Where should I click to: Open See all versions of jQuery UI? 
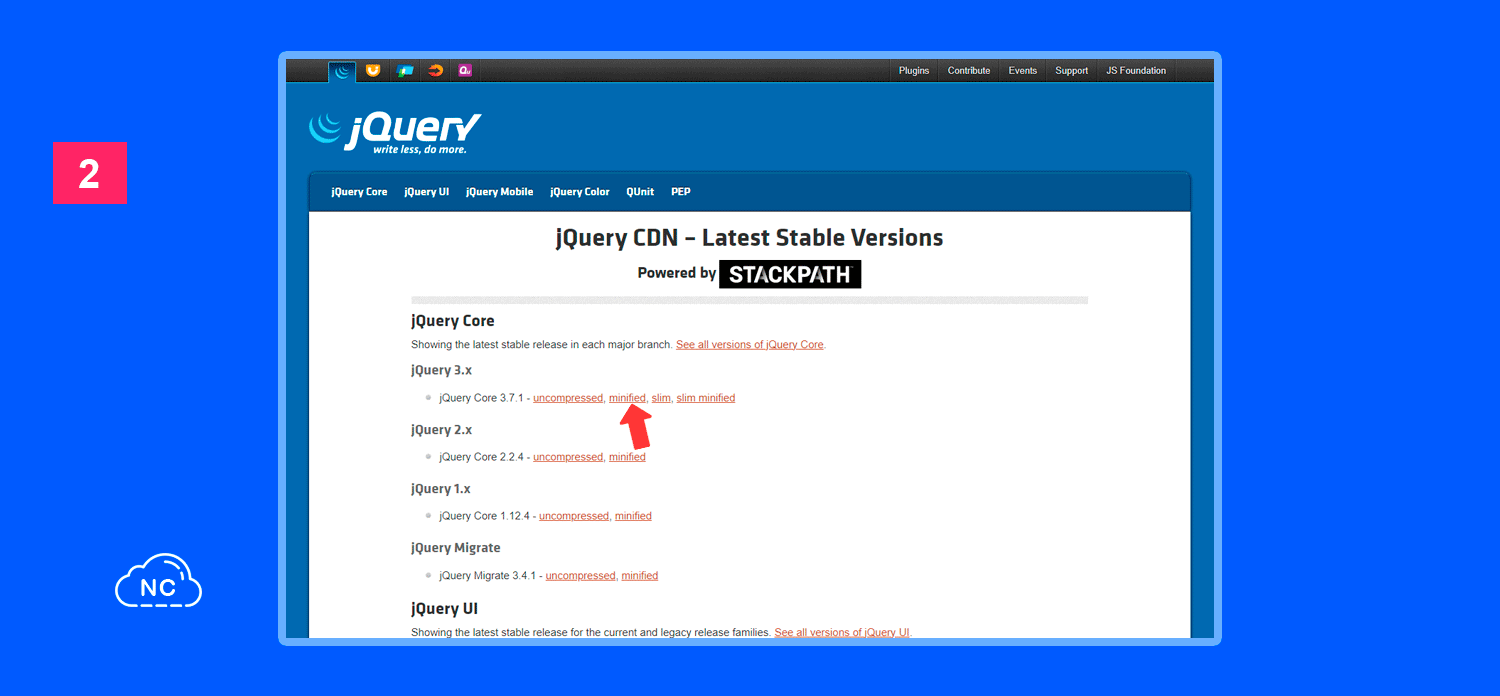pyautogui.click(x=842, y=633)
